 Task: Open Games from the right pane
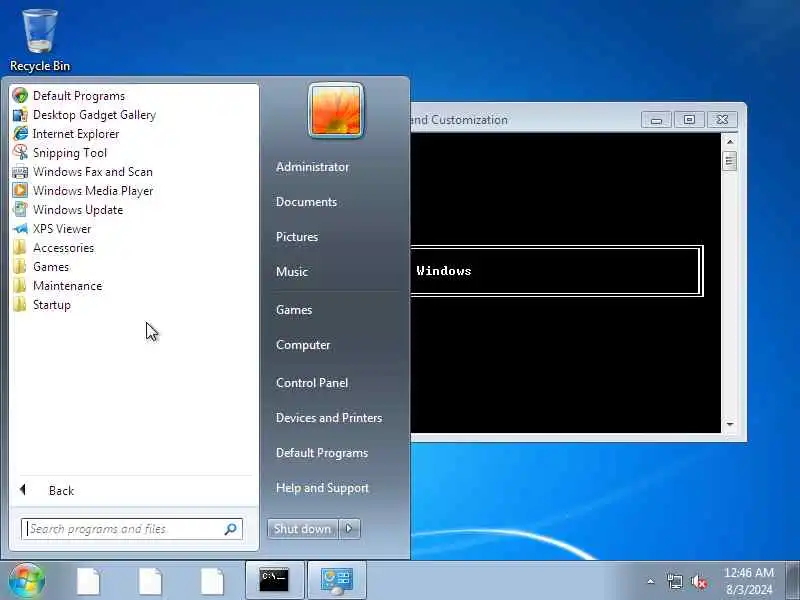click(294, 310)
